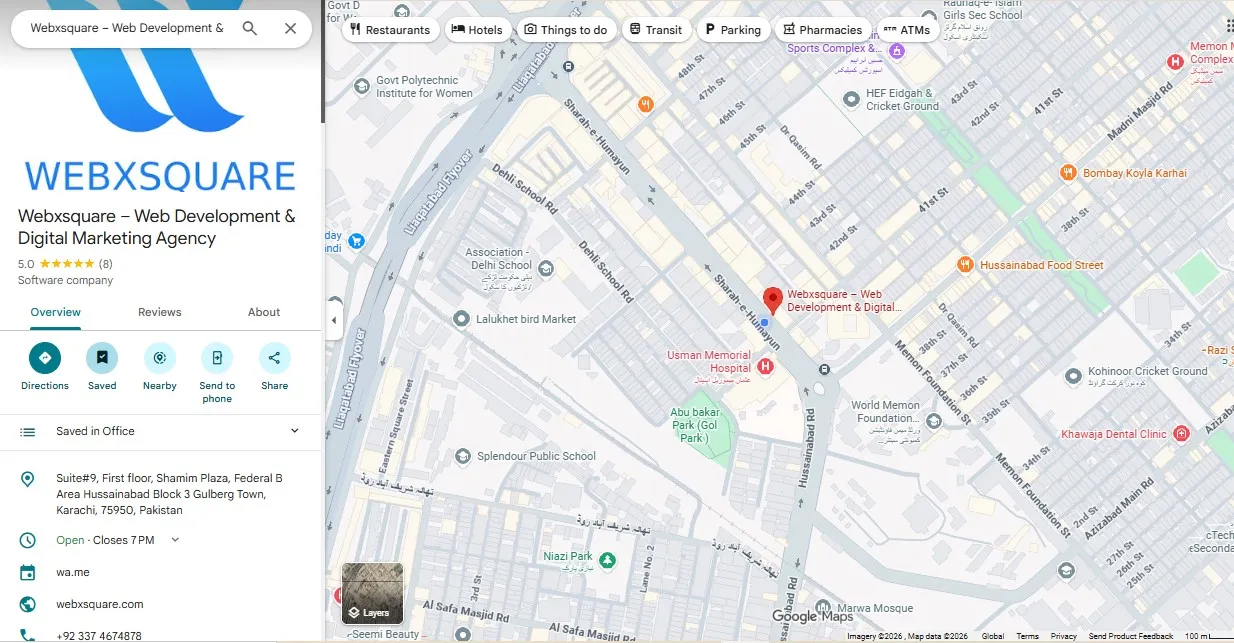Open the About tab
Viewport: 1234px width, 643px height.
click(x=264, y=312)
